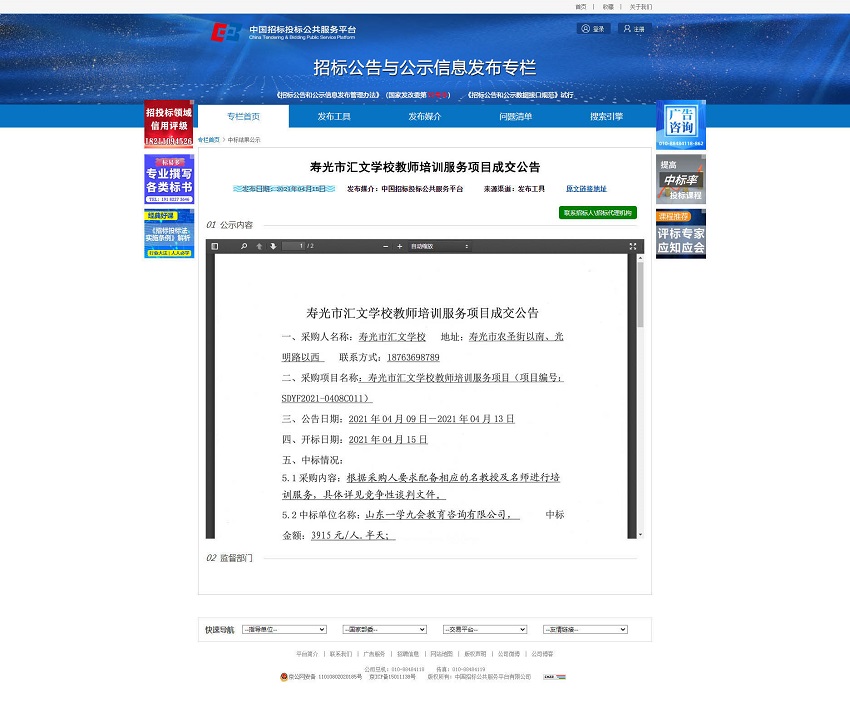Expand the 国家部委 dropdown
The height and width of the screenshot is (727, 850).
pos(385,630)
